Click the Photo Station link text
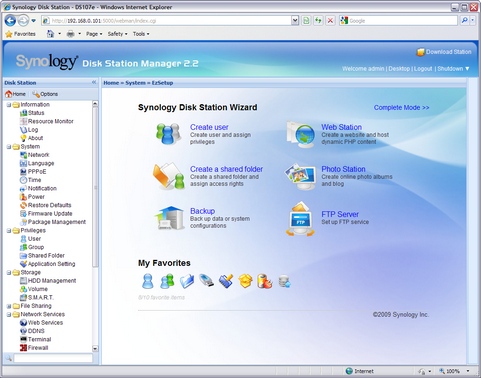The height and width of the screenshot is (378, 481). point(343,169)
